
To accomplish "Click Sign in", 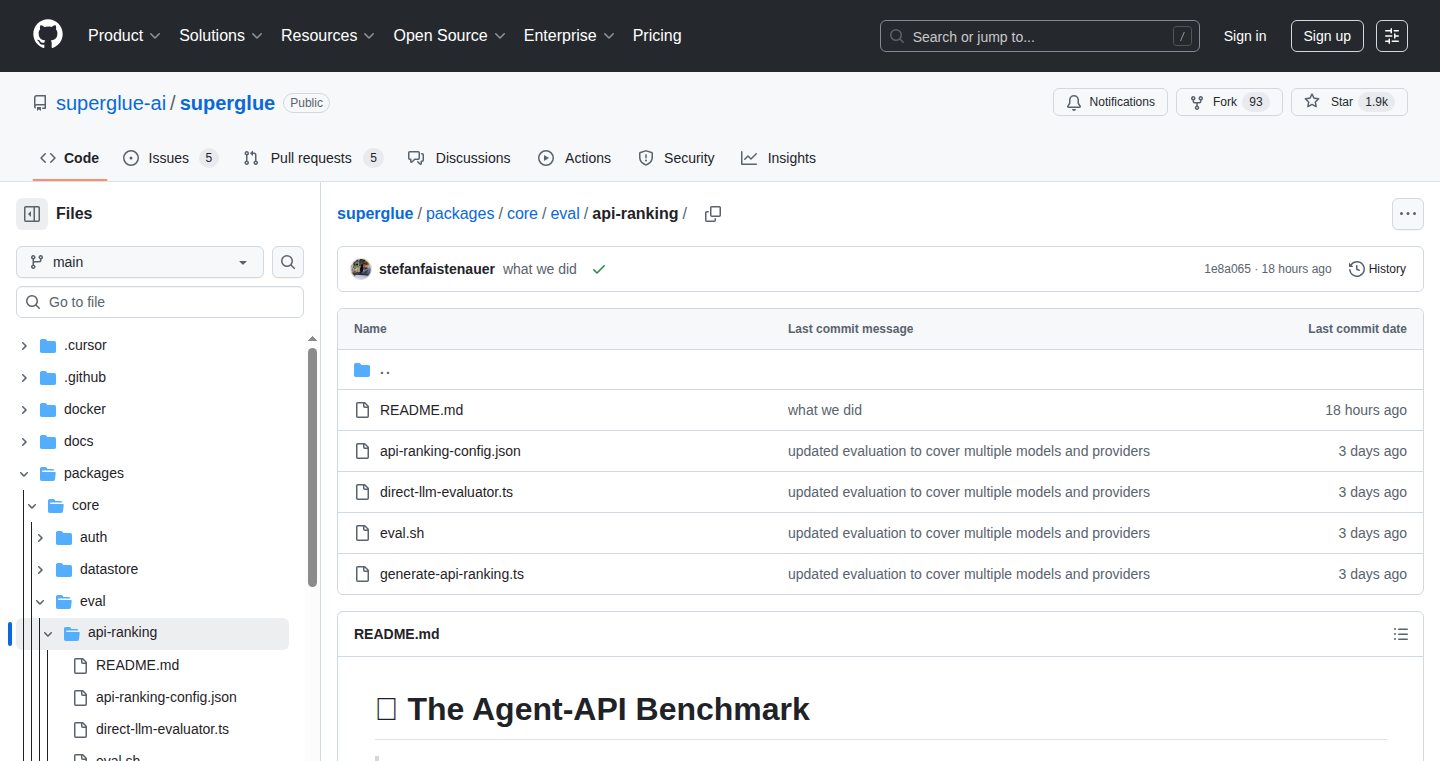I will (1245, 36).
